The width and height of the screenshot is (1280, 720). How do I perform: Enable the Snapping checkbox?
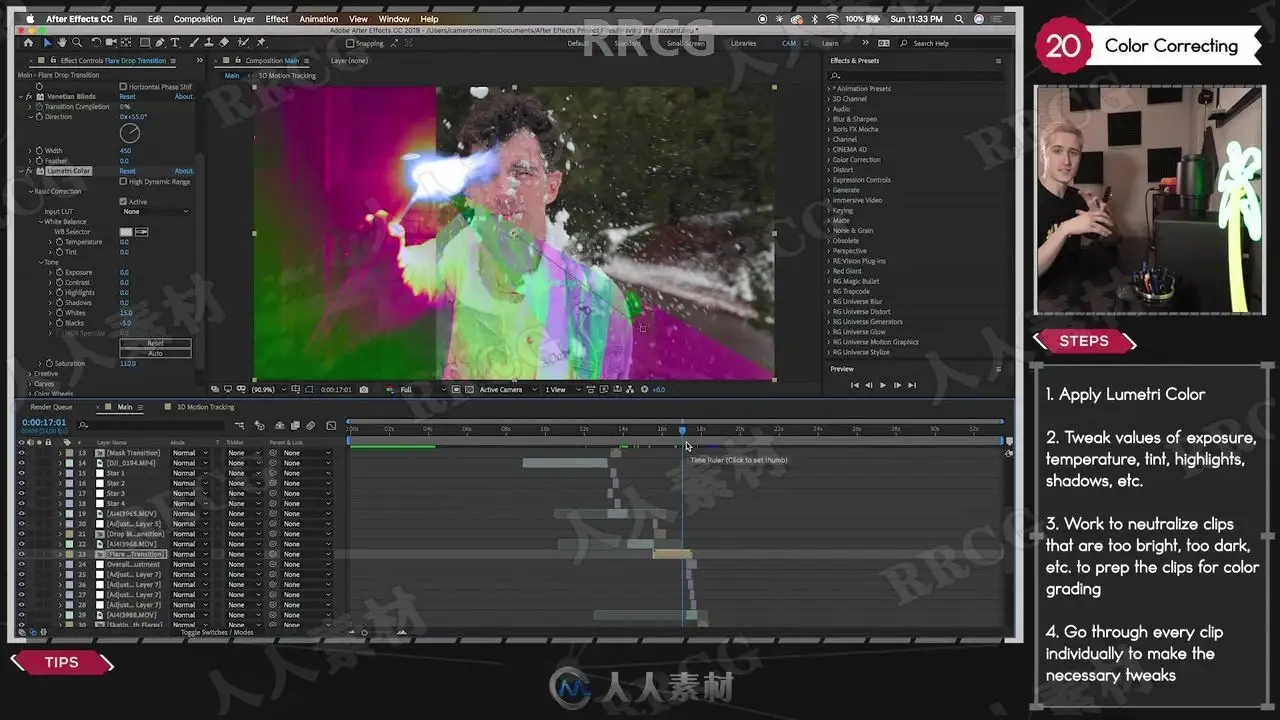[x=350, y=43]
